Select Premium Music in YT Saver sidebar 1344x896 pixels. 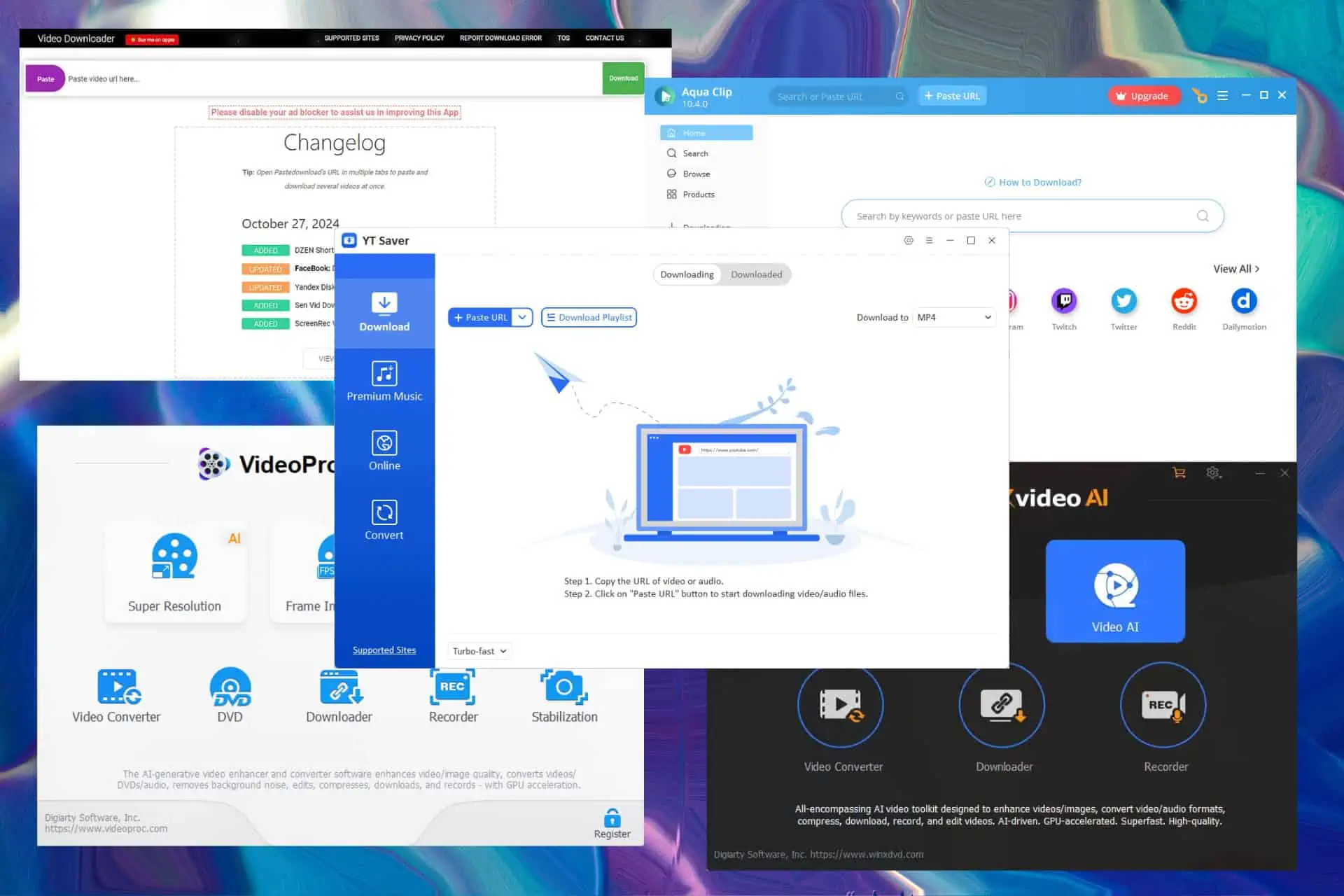click(x=384, y=381)
